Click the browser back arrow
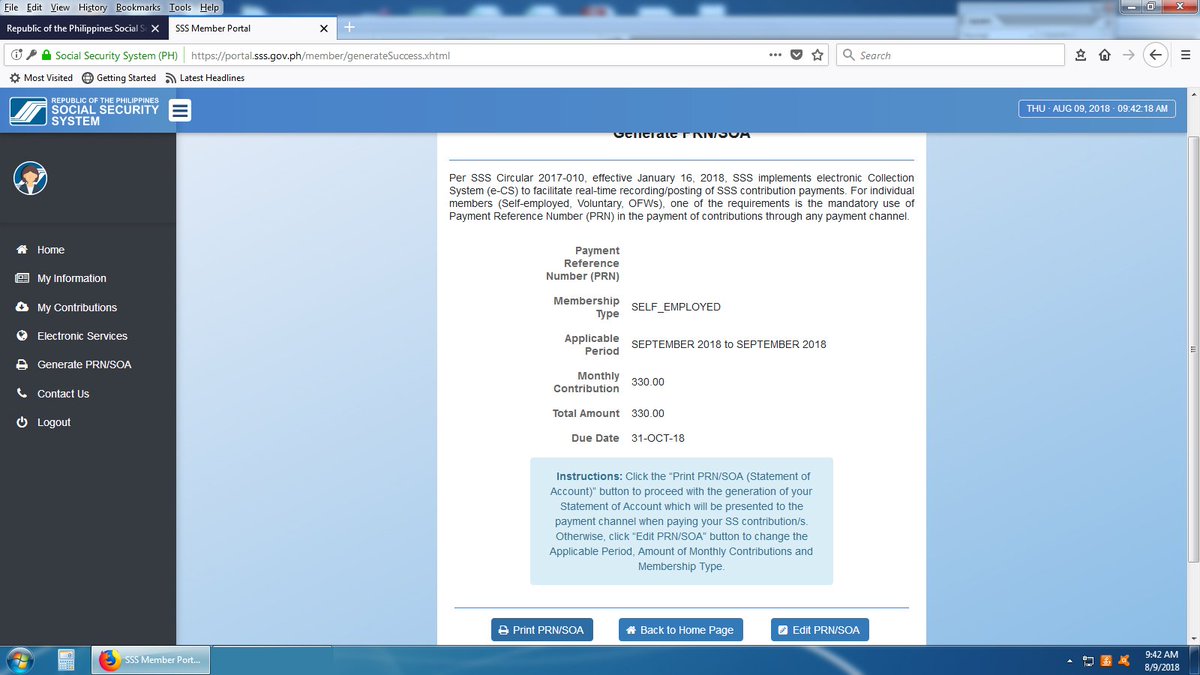Viewport: 1200px width, 675px height. tap(1155, 55)
